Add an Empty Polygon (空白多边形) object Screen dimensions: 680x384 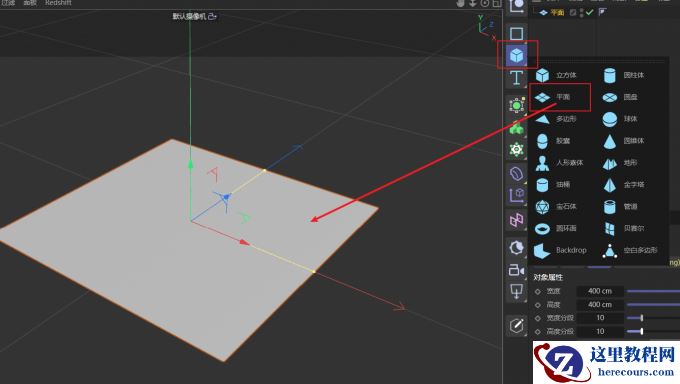[630, 250]
